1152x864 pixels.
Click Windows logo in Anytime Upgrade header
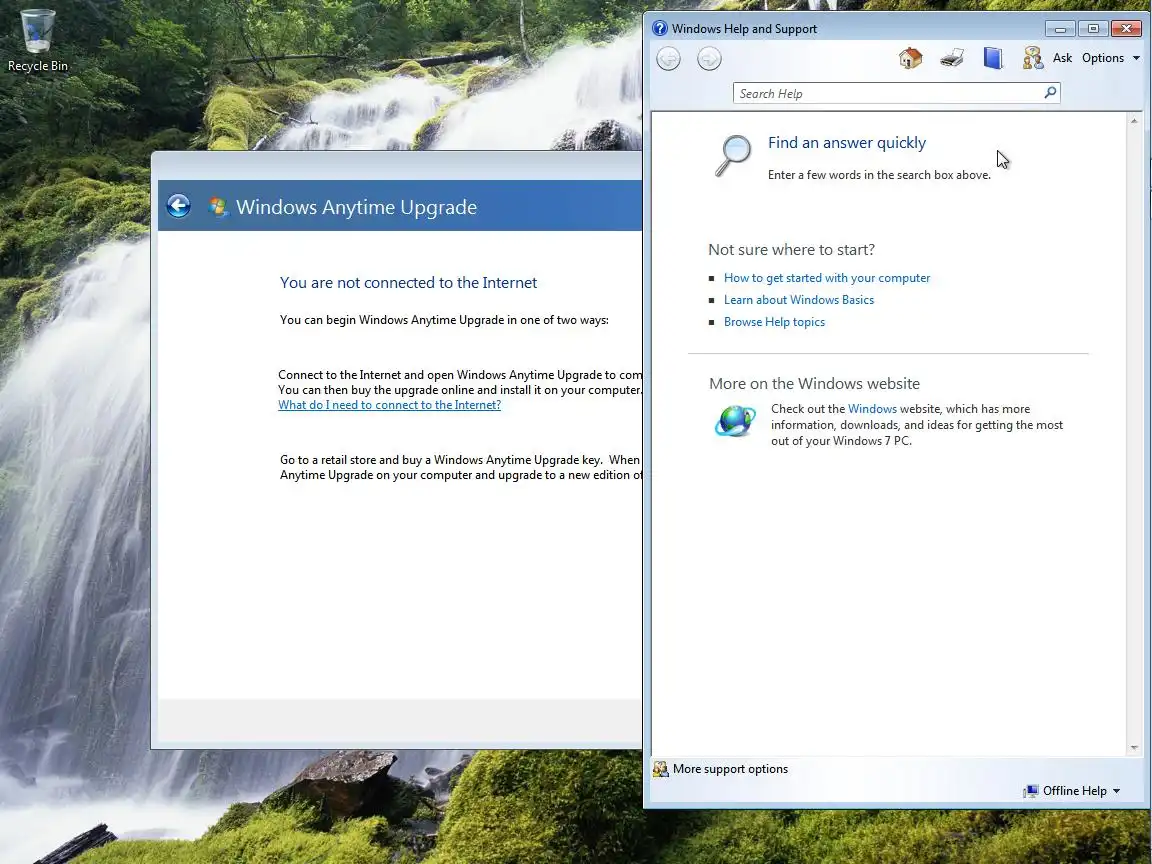click(x=217, y=206)
